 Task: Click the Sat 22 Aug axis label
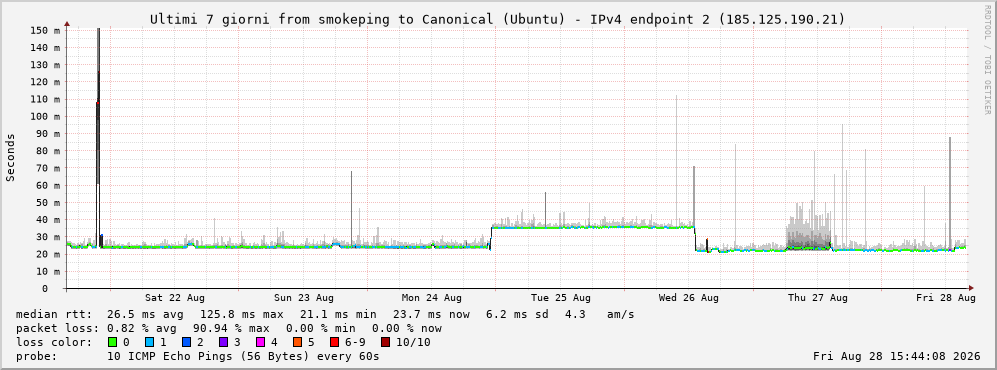(174, 298)
